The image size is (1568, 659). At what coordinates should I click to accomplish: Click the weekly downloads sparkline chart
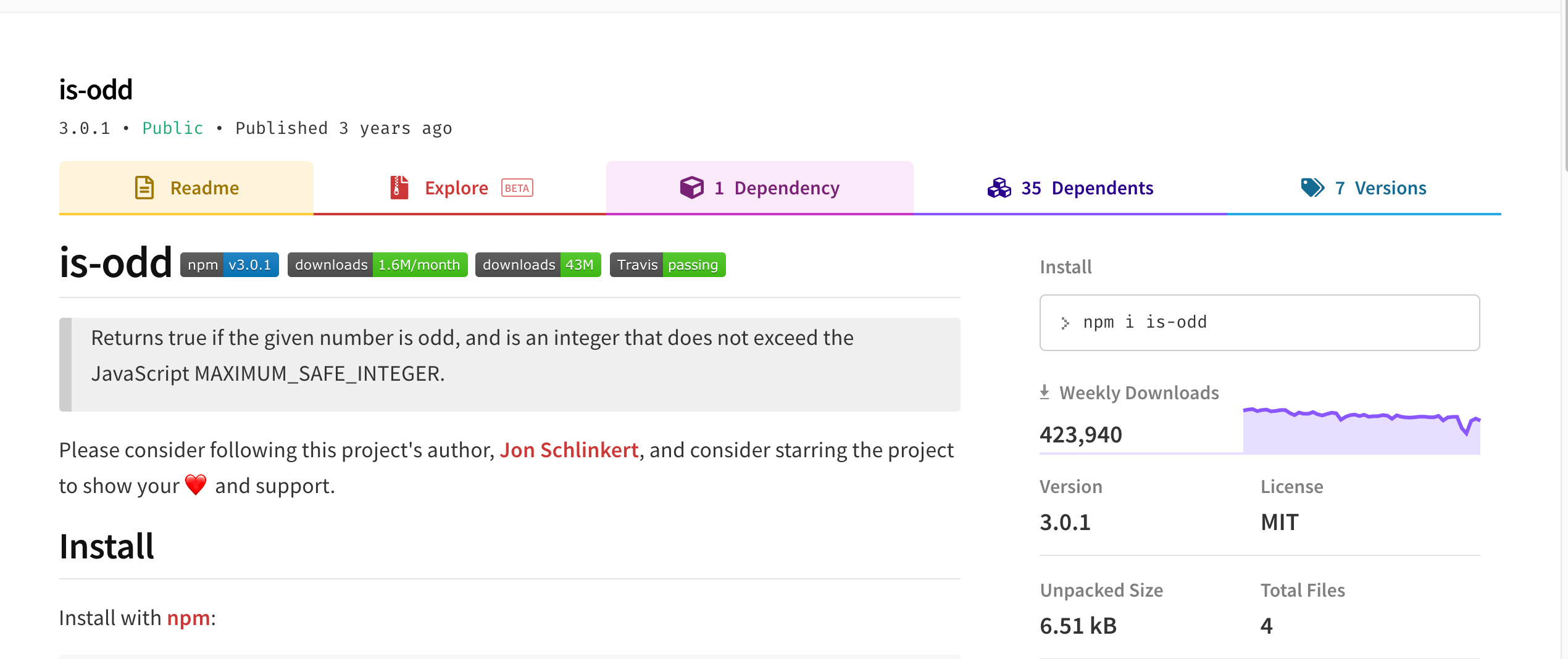(x=1361, y=431)
